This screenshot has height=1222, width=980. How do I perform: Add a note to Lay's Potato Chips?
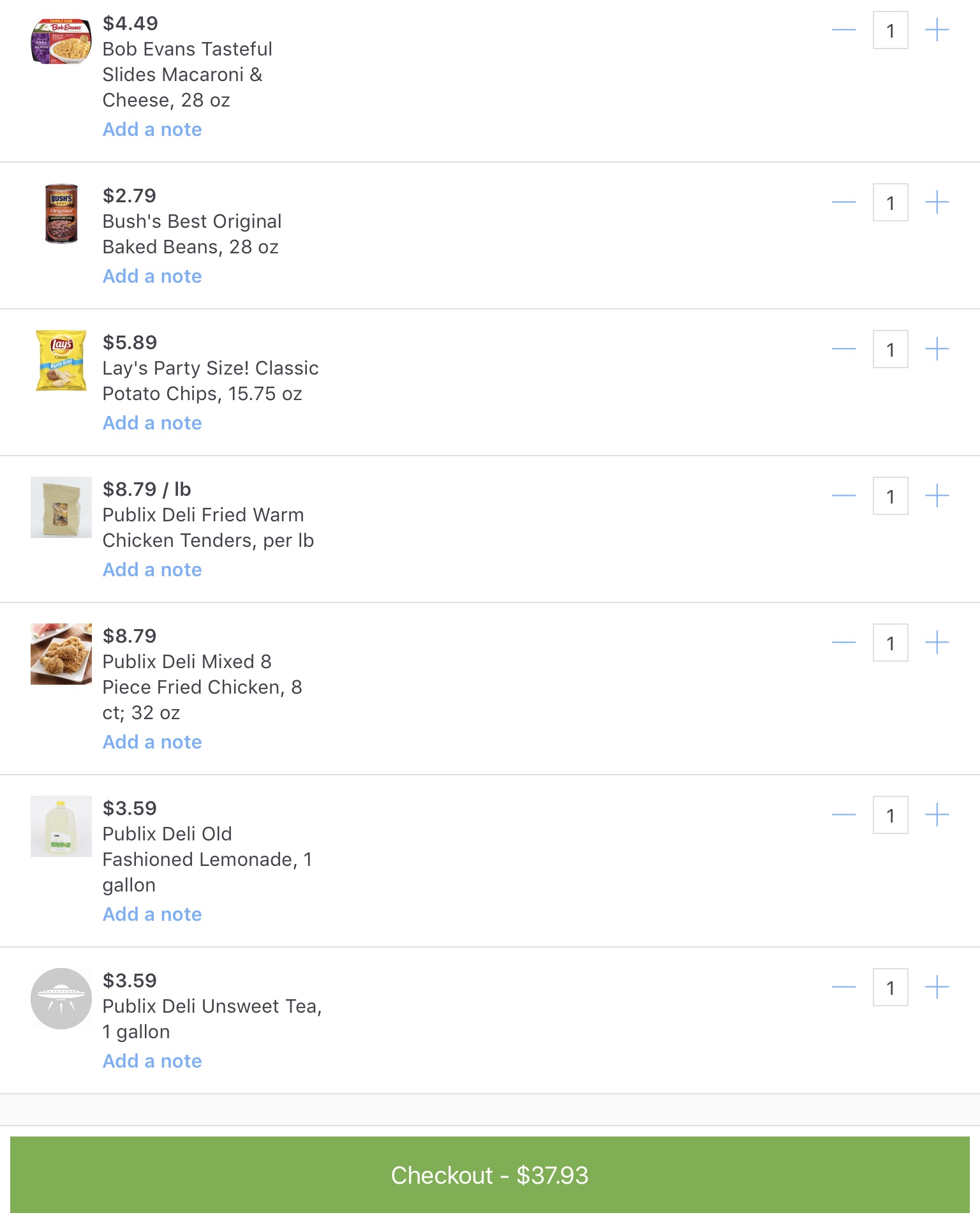pyautogui.click(x=152, y=423)
